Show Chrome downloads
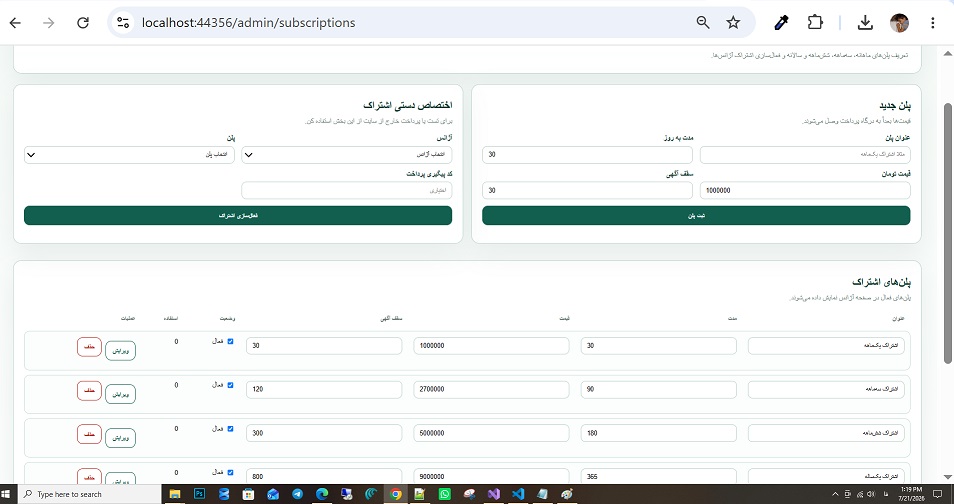 (865, 23)
